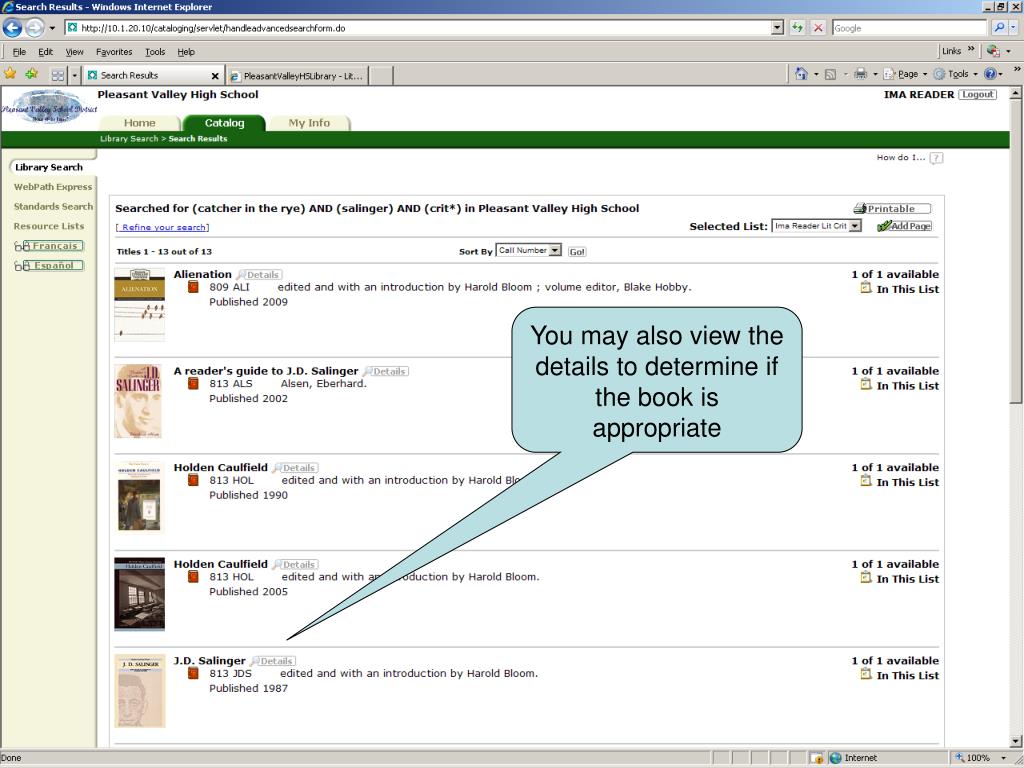Click the J.D. Salinger book cover thumbnail

click(140, 691)
